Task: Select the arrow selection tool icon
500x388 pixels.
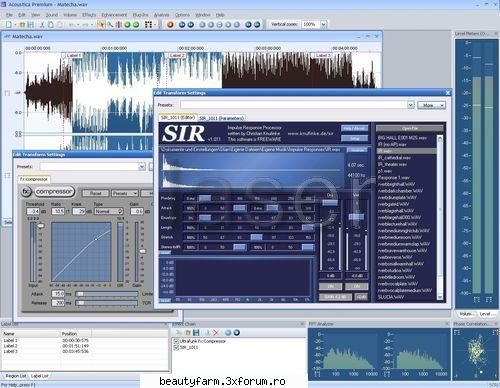Action: pyautogui.click(x=101, y=25)
